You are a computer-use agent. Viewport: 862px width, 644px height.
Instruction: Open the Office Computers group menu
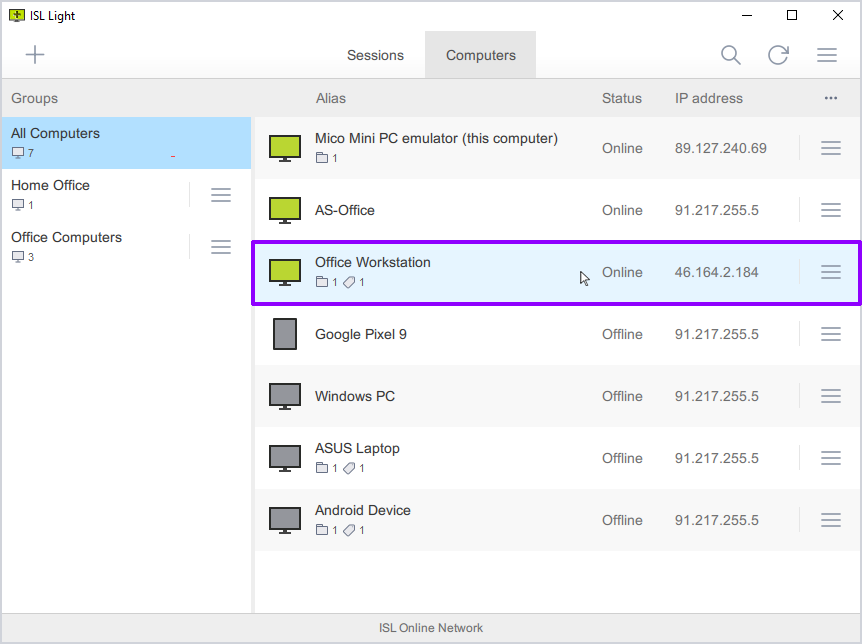click(x=221, y=247)
